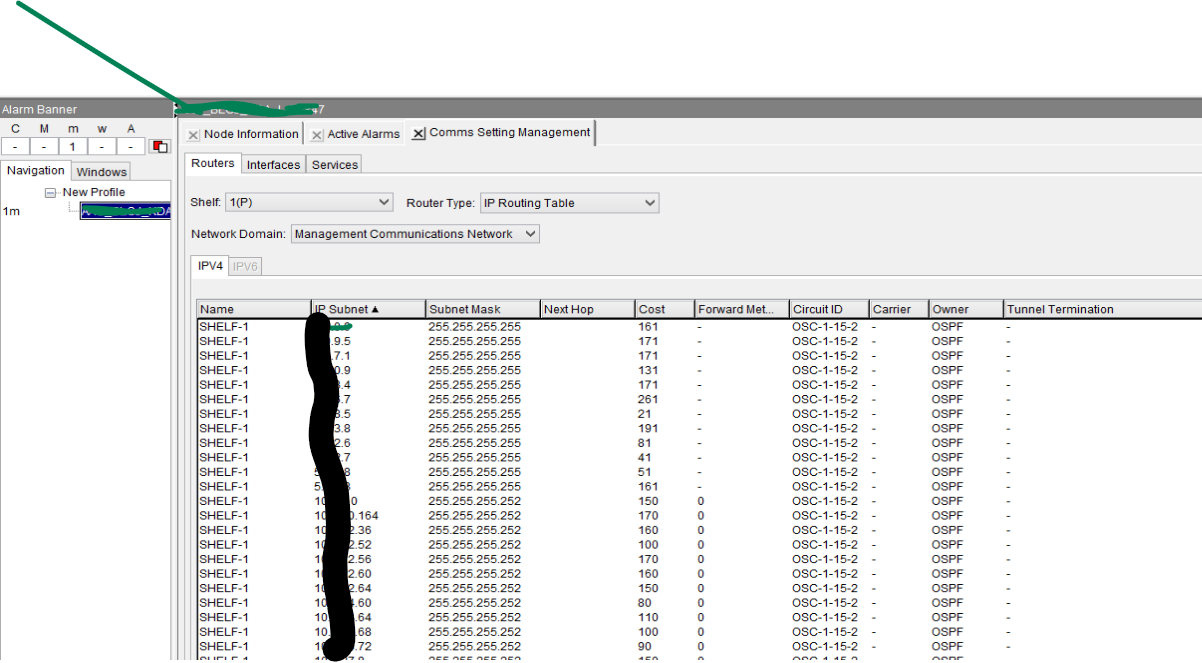Switch to the Interfaces sub-tab
The width and height of the screenshot is (1202, 663).
tap(274, 165)
